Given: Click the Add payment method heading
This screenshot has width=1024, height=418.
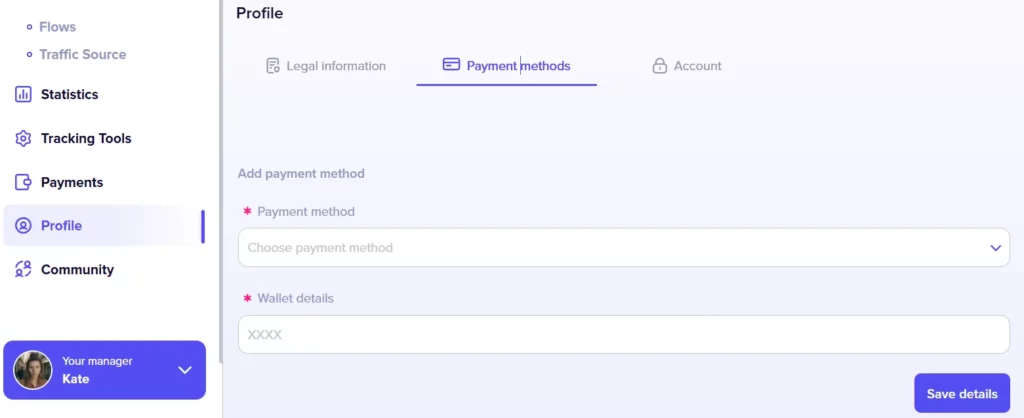Looking at the screenshot, I should point(301,174).
